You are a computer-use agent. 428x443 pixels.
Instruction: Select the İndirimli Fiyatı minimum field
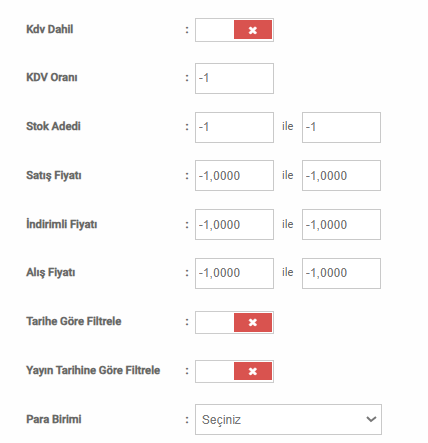[x=234, y=224]
